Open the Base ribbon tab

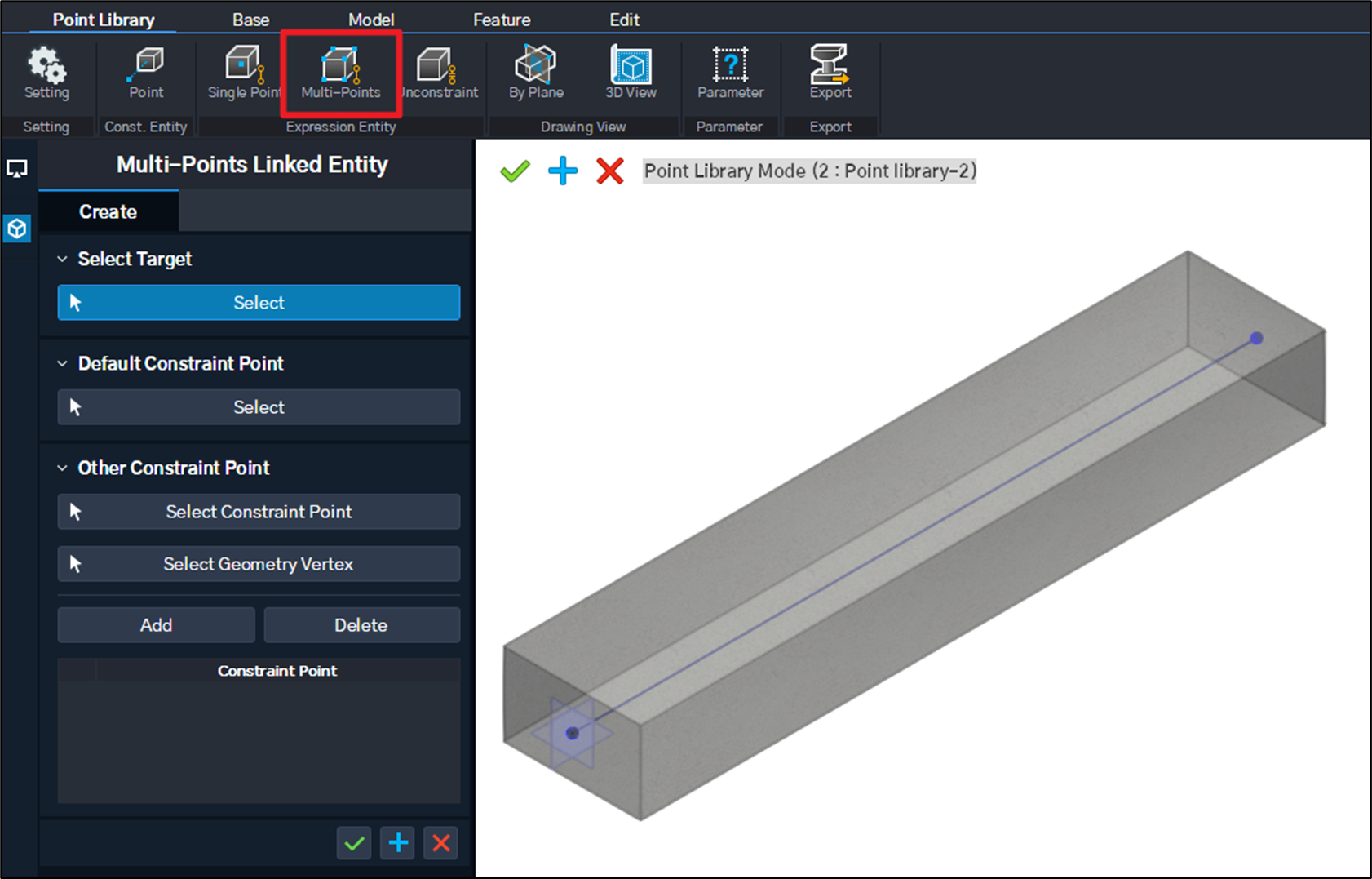point(250,20)
